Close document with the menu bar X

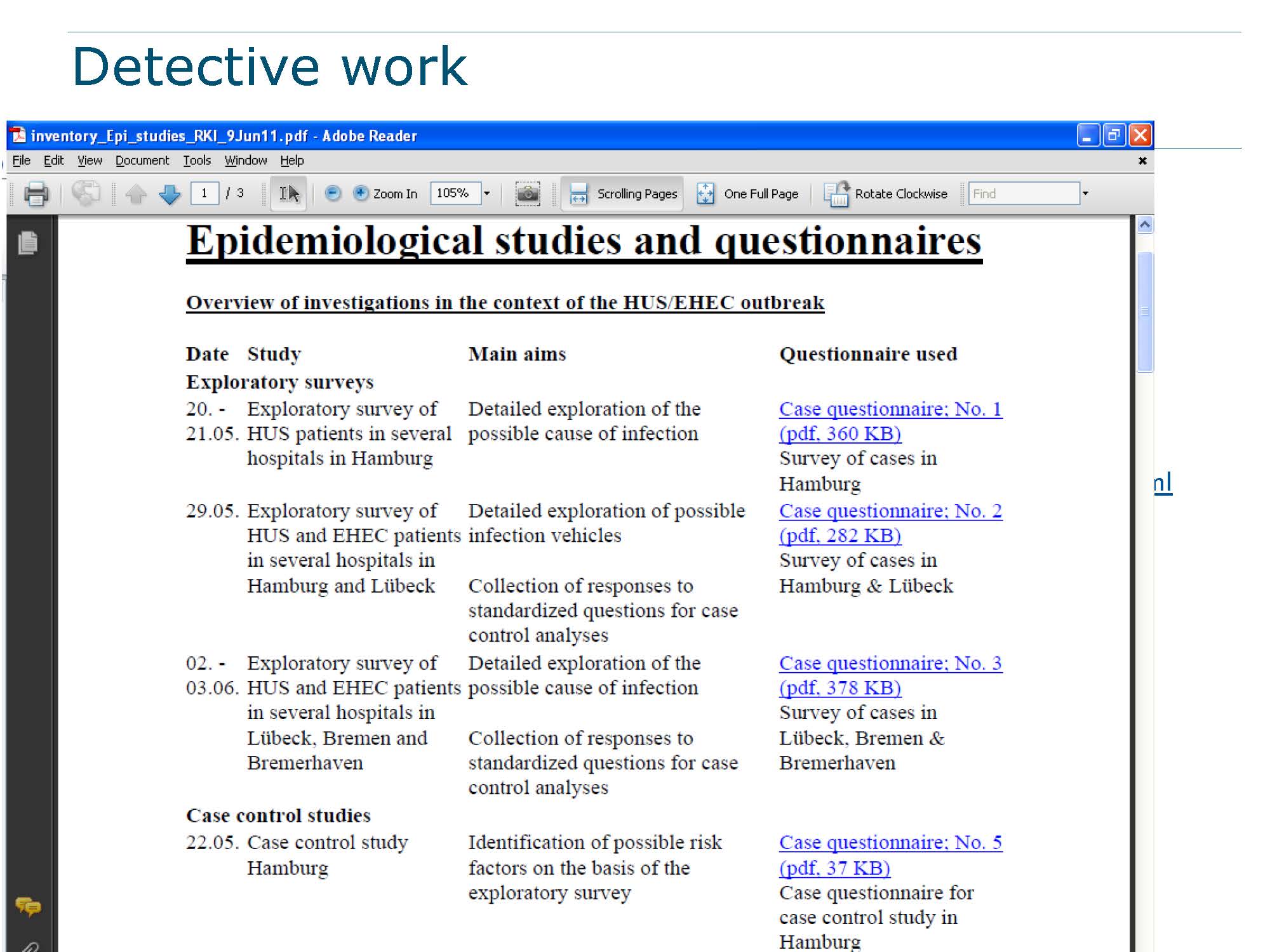[x=1142, y=161]
